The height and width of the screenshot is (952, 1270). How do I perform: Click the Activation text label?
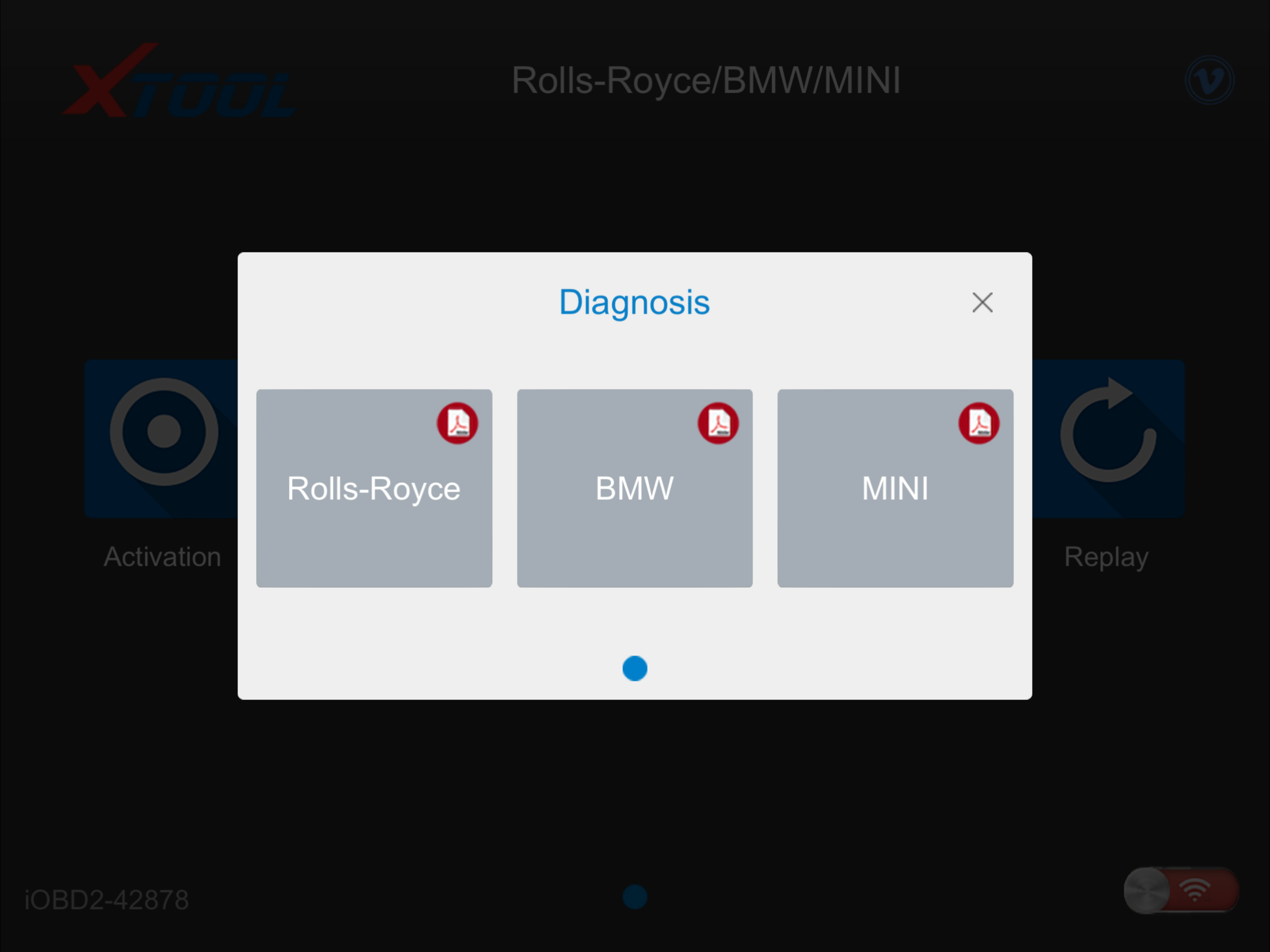pyautogui.click(x=163, y=557)
